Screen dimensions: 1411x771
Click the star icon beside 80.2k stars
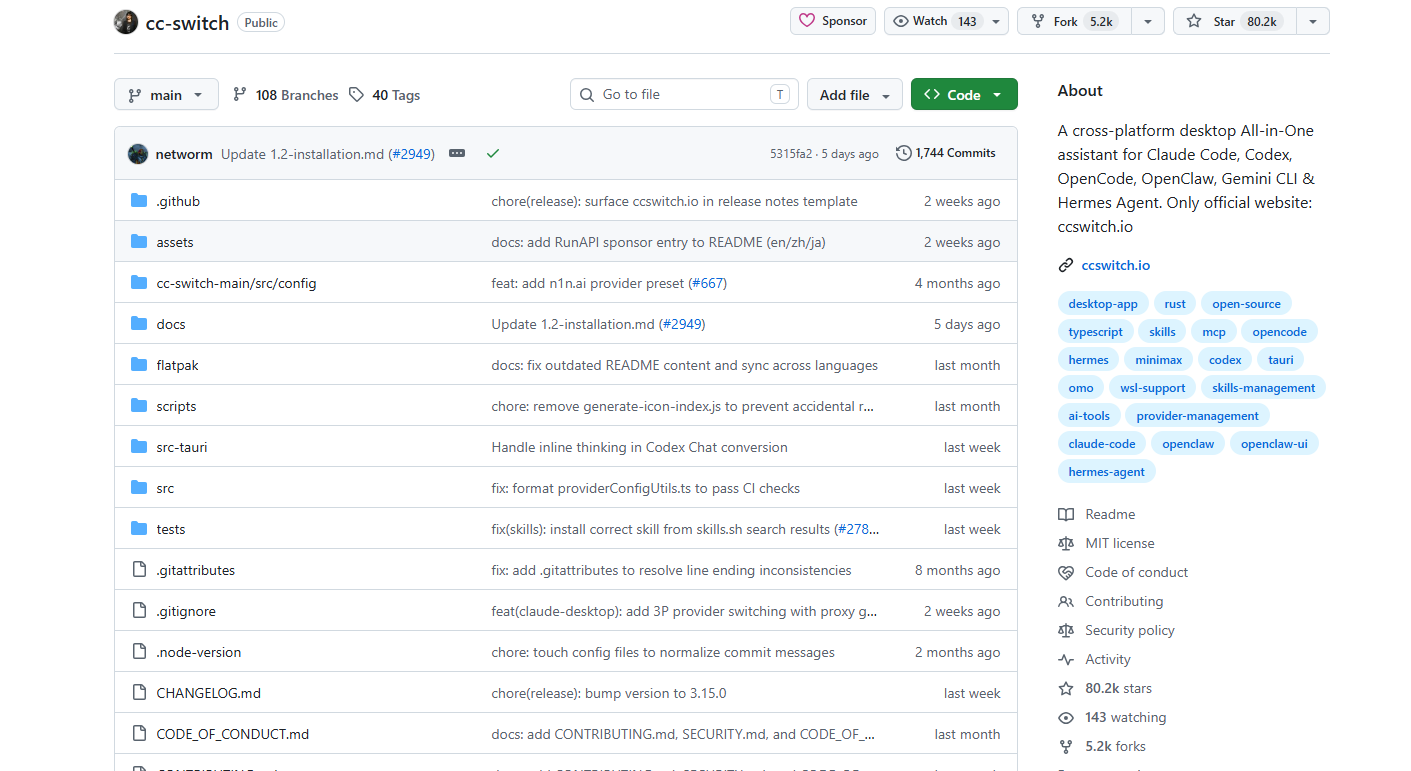click(x=1066, y=688)
